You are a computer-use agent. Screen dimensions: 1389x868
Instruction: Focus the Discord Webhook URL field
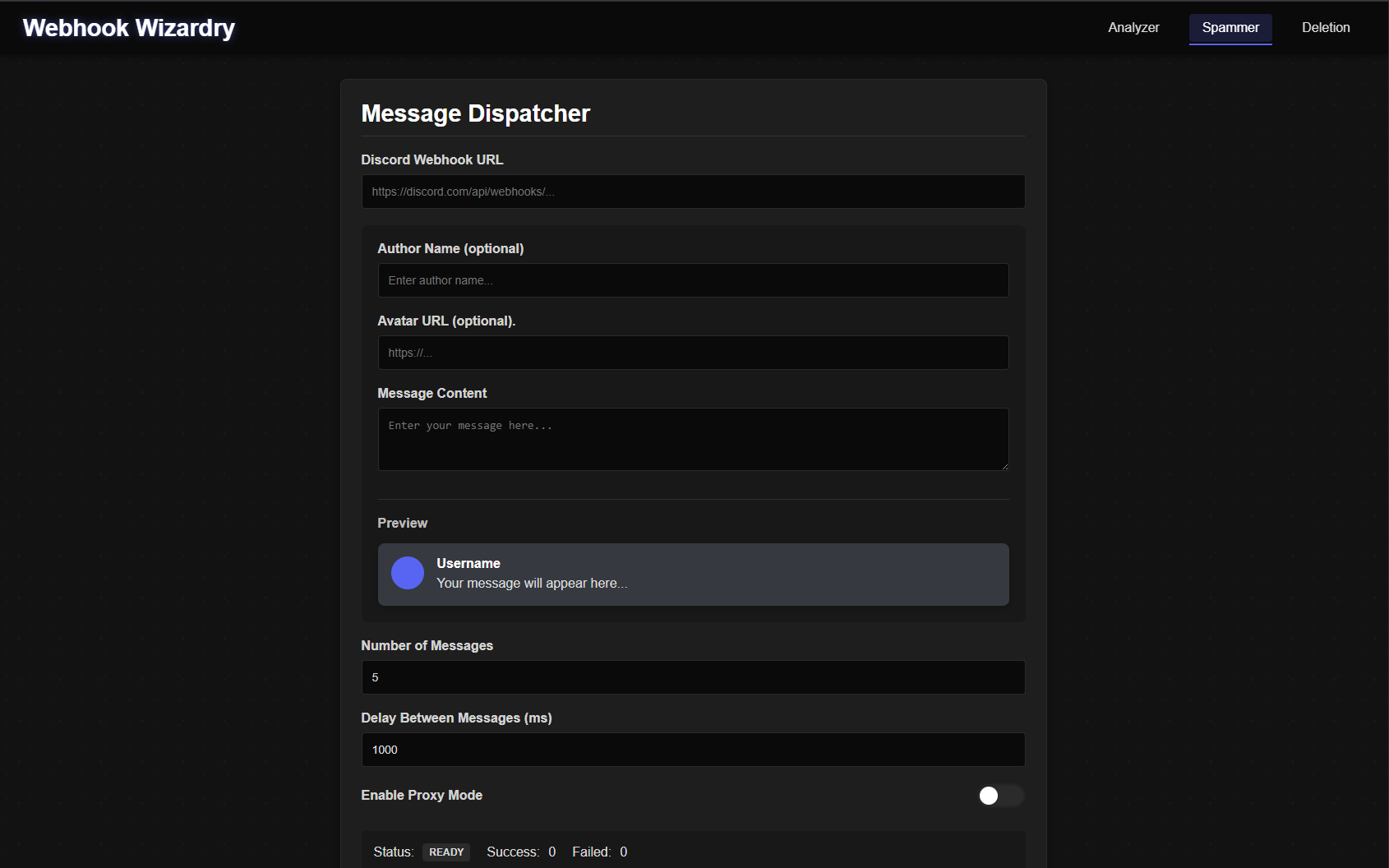click(693, 192)
